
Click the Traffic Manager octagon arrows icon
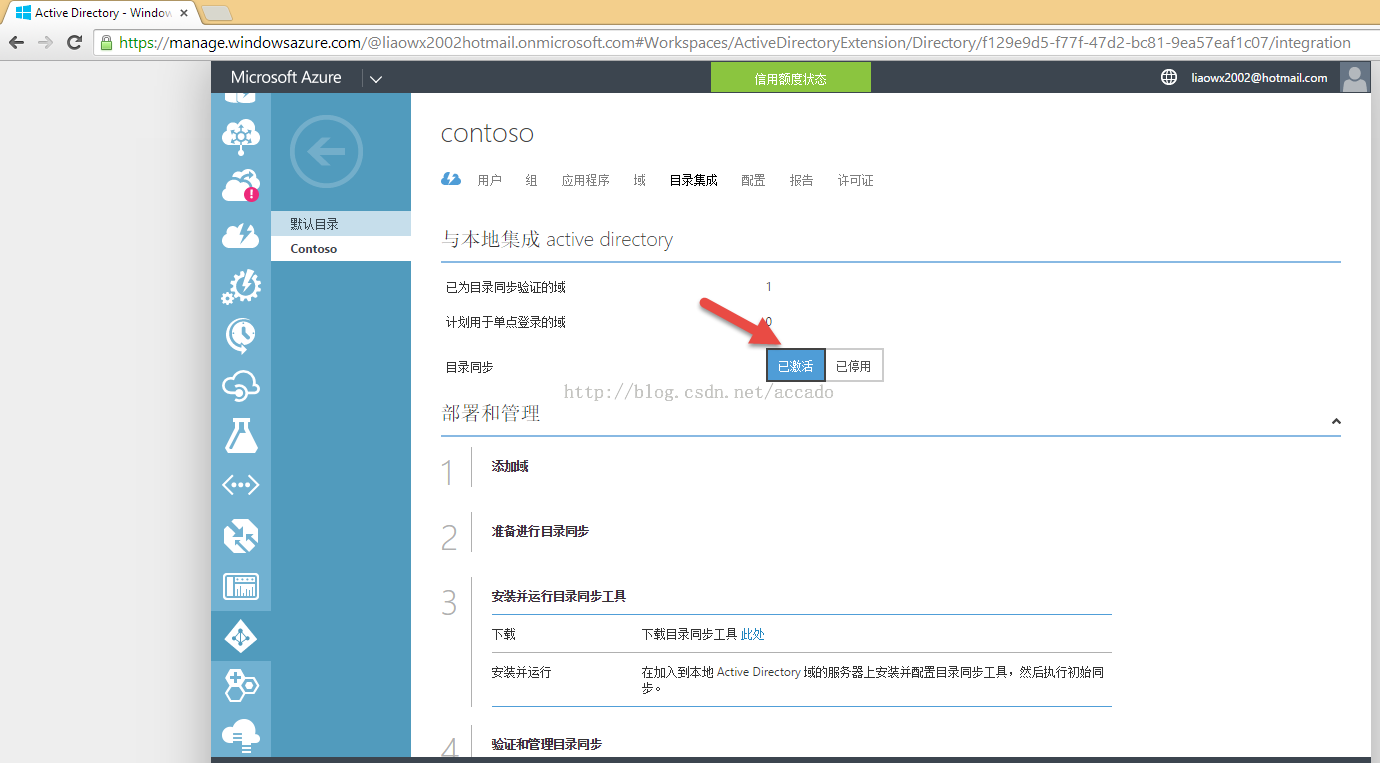click(241, 536)
